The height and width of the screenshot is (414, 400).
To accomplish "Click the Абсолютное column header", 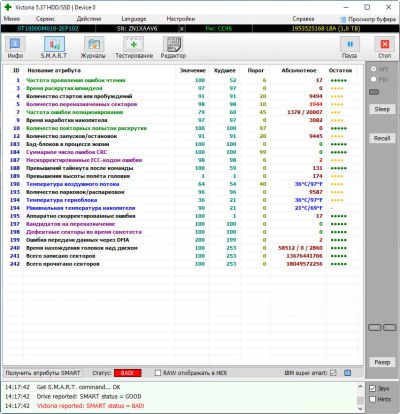I will tap(299, 70).
